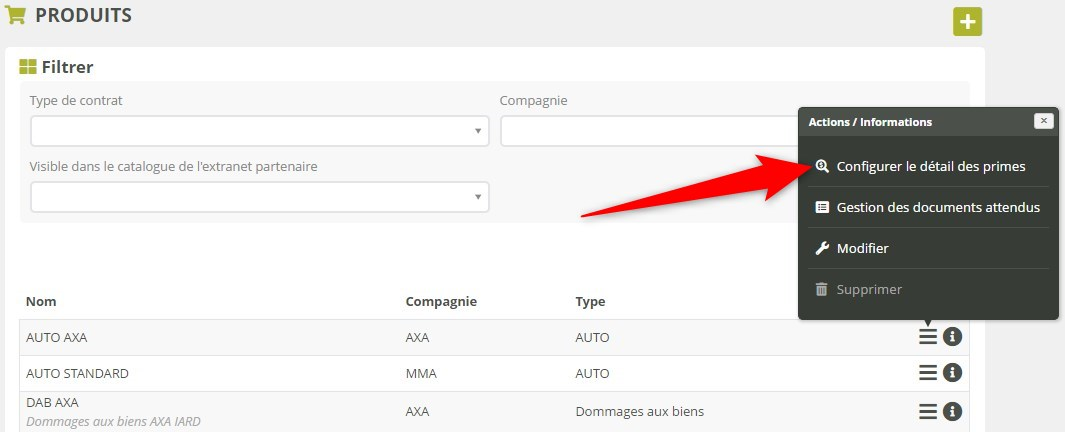
Task: Click the Type column header
Action: pos(590,301)
